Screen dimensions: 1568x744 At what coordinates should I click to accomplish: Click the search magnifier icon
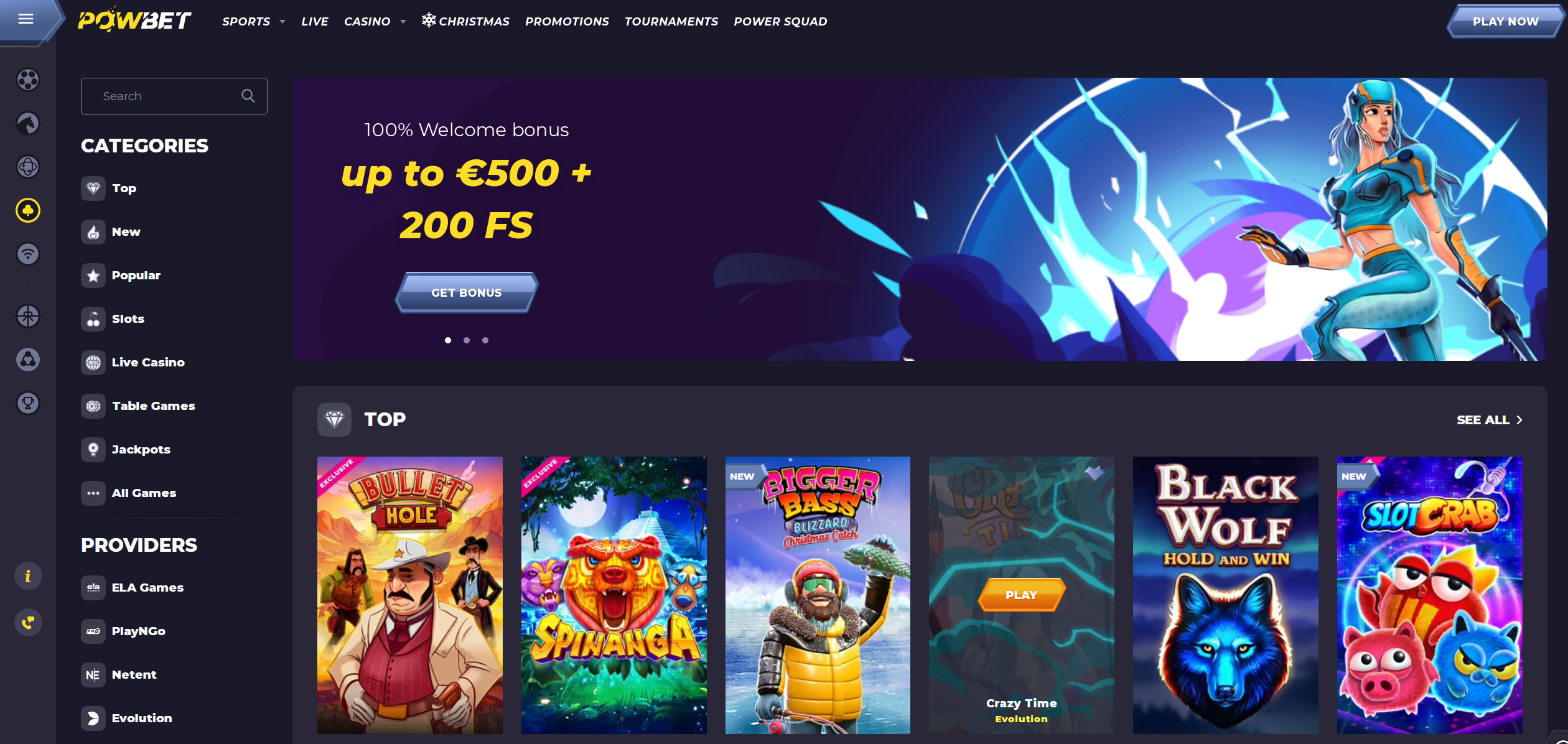click(248, 96)
